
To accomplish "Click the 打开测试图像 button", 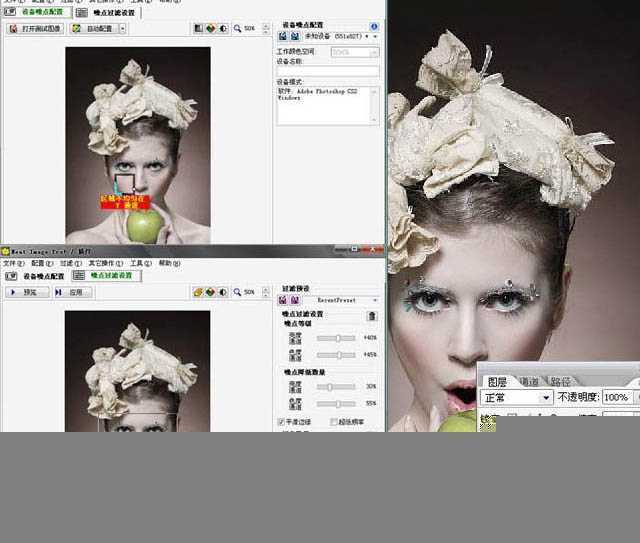I will [35, 29].
